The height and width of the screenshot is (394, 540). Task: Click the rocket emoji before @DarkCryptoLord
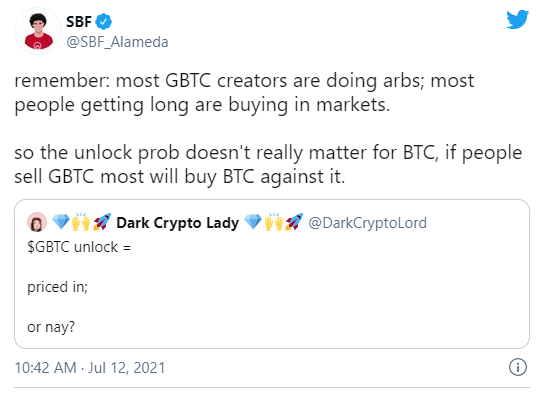pos(294,222)
